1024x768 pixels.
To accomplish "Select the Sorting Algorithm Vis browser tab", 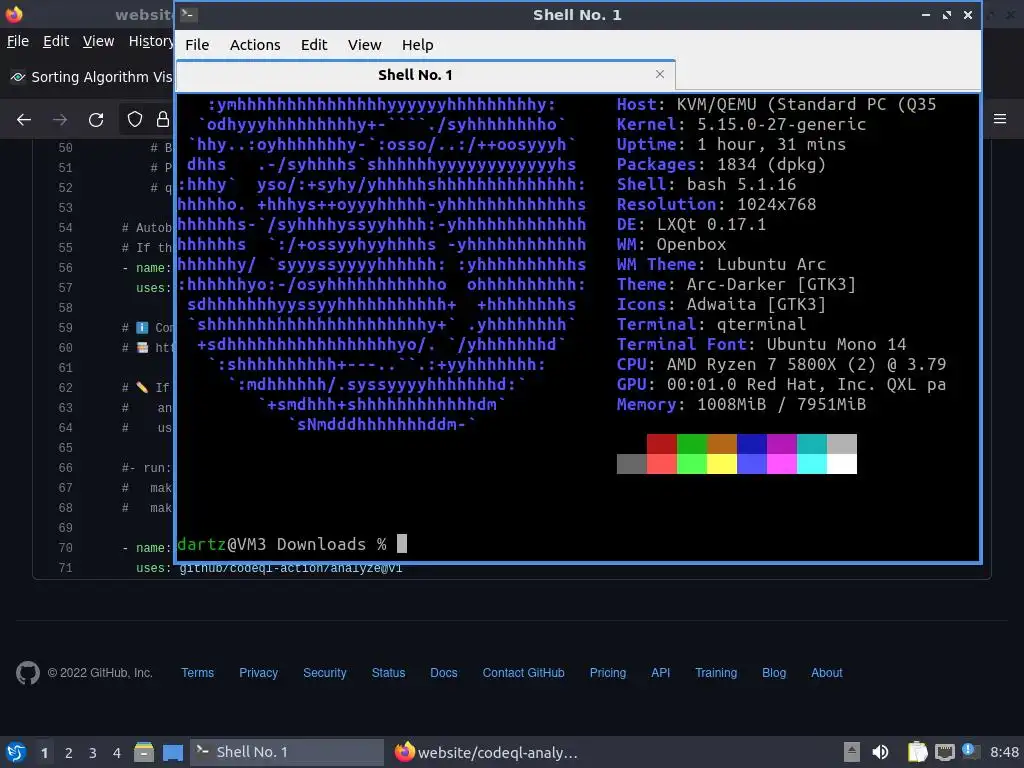I will 91,77.
